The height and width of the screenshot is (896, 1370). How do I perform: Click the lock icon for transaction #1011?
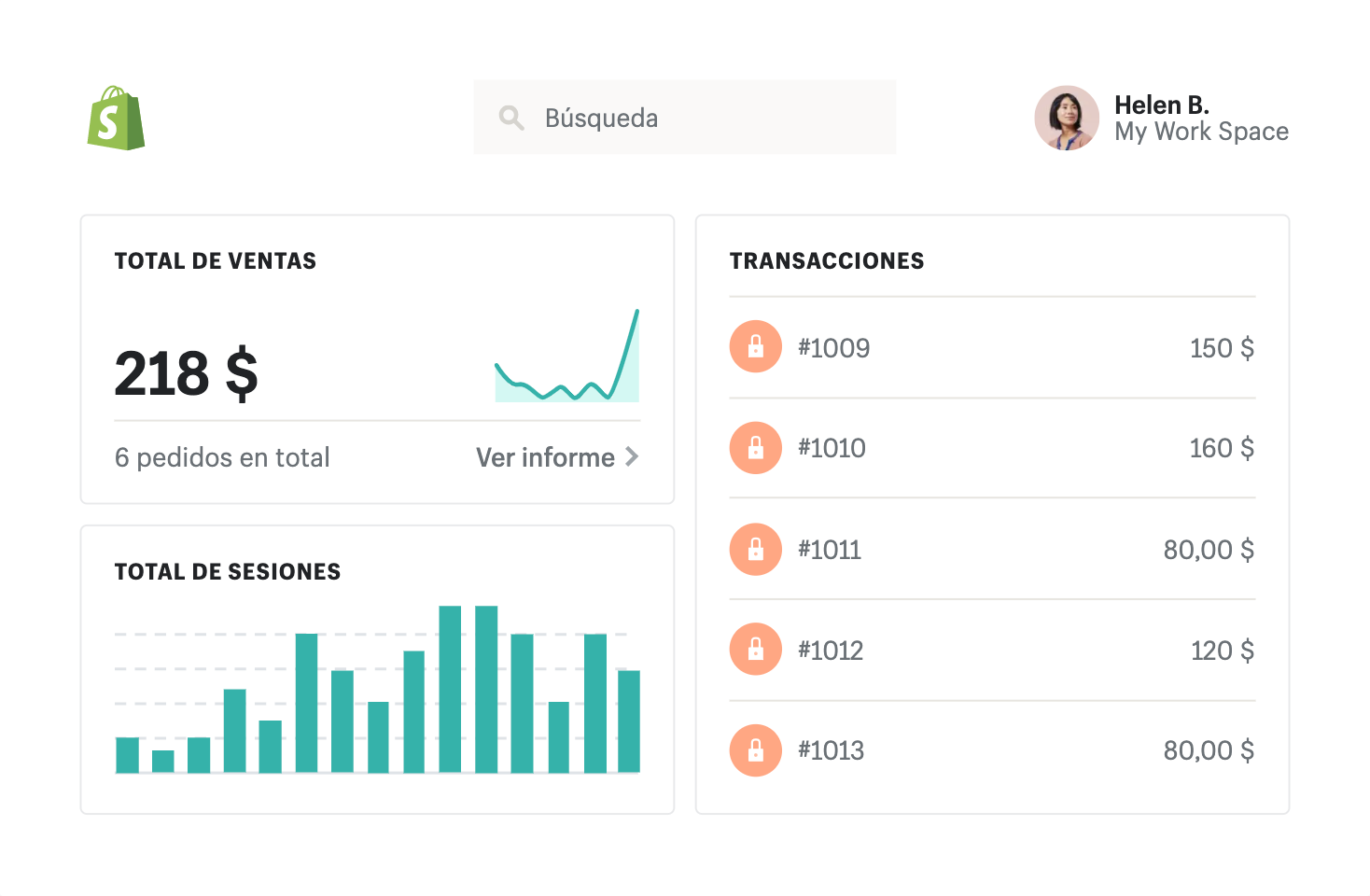coord(755,549)
